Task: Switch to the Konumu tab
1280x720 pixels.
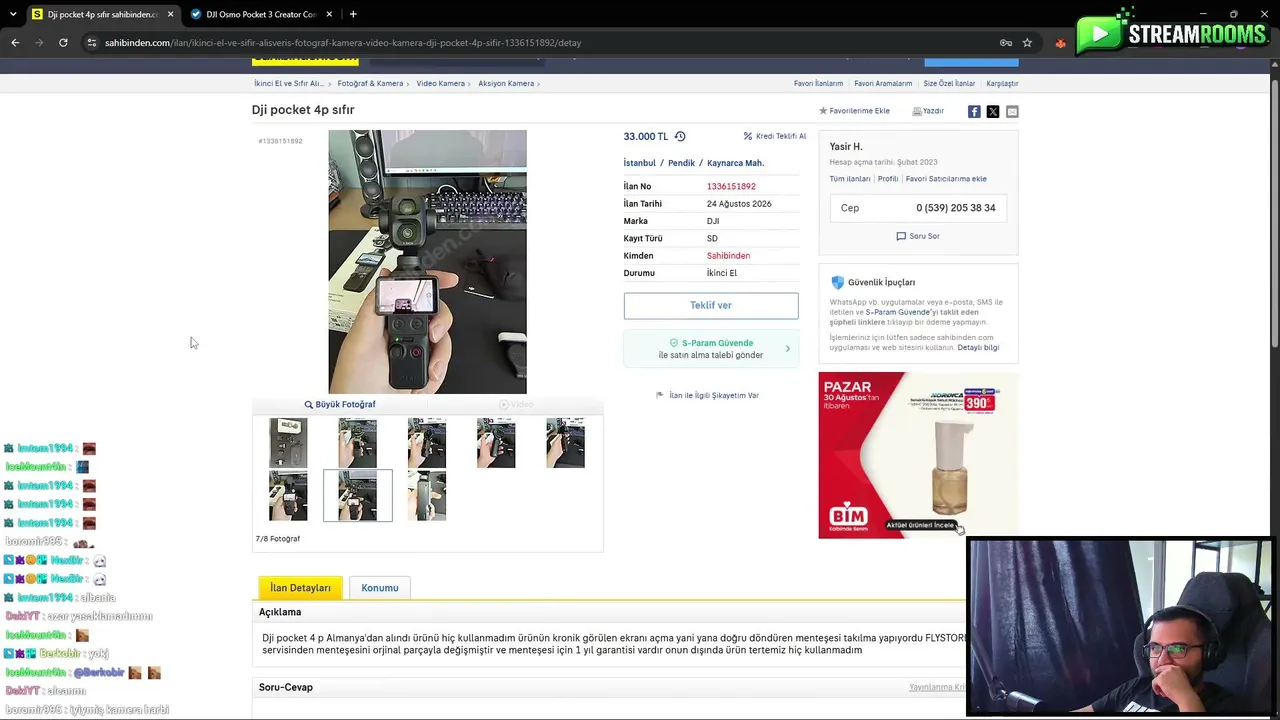Action: [380, 588]
